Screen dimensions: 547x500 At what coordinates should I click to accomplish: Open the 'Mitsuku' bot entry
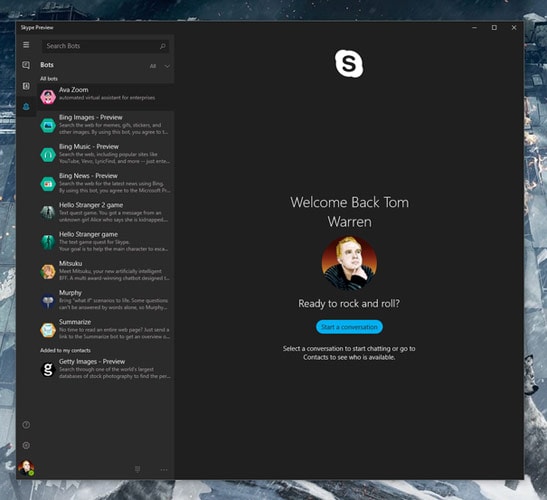106,271
